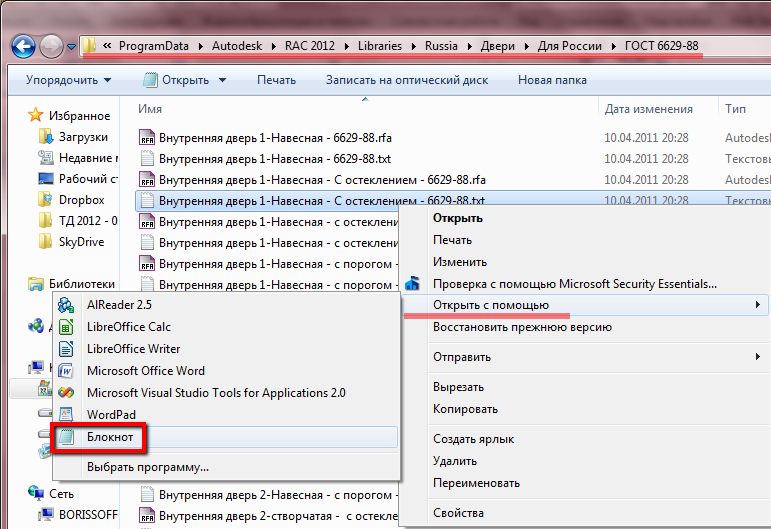Select Переименовать in the context menu

(476, 483)
